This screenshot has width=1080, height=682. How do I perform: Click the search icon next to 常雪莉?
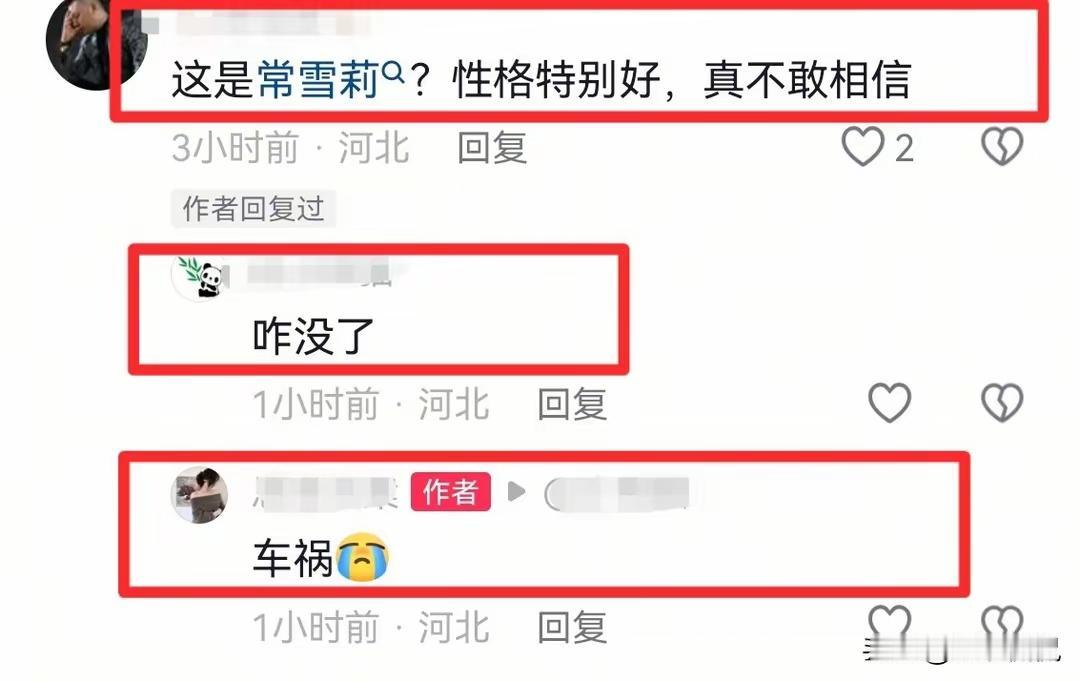coord(393,70)
